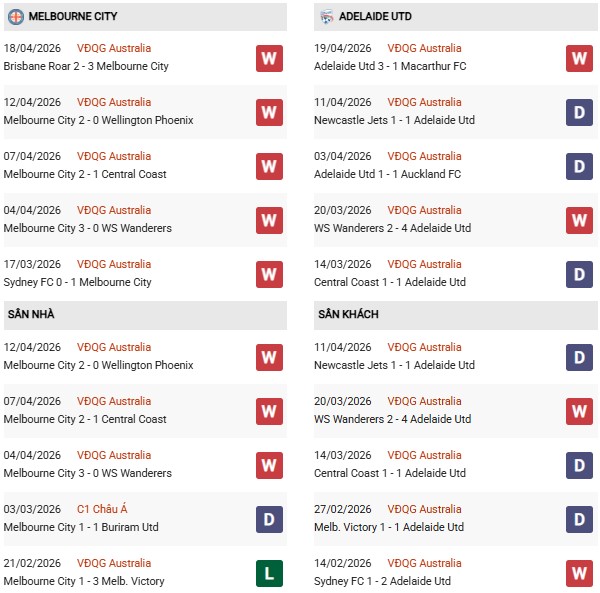This screenshot has height=593, width=600.
Task: Click the MELBOURNE CITY team name heading
Action: pyautogui.click(x=73, y=17)
